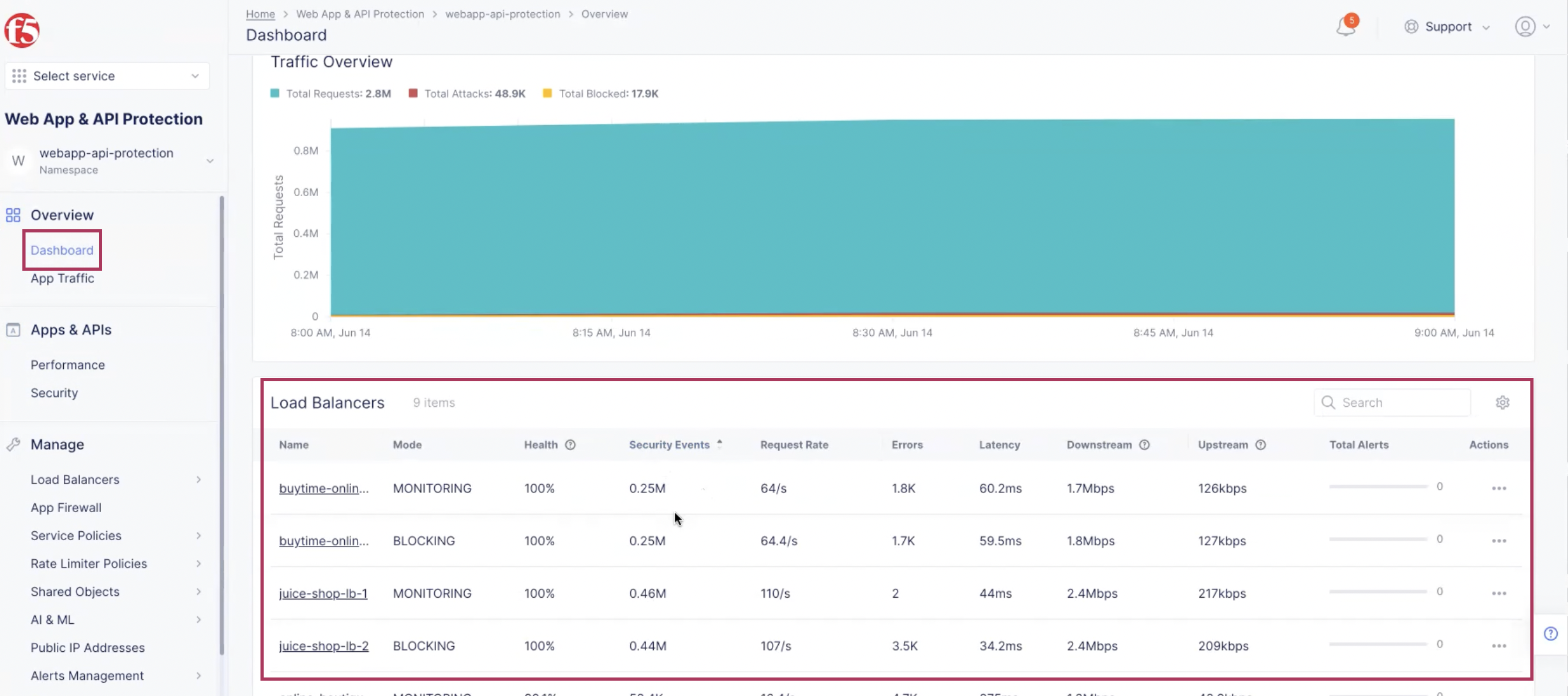Open Public IP Addresses in sidebar

(x=87, y=647)
